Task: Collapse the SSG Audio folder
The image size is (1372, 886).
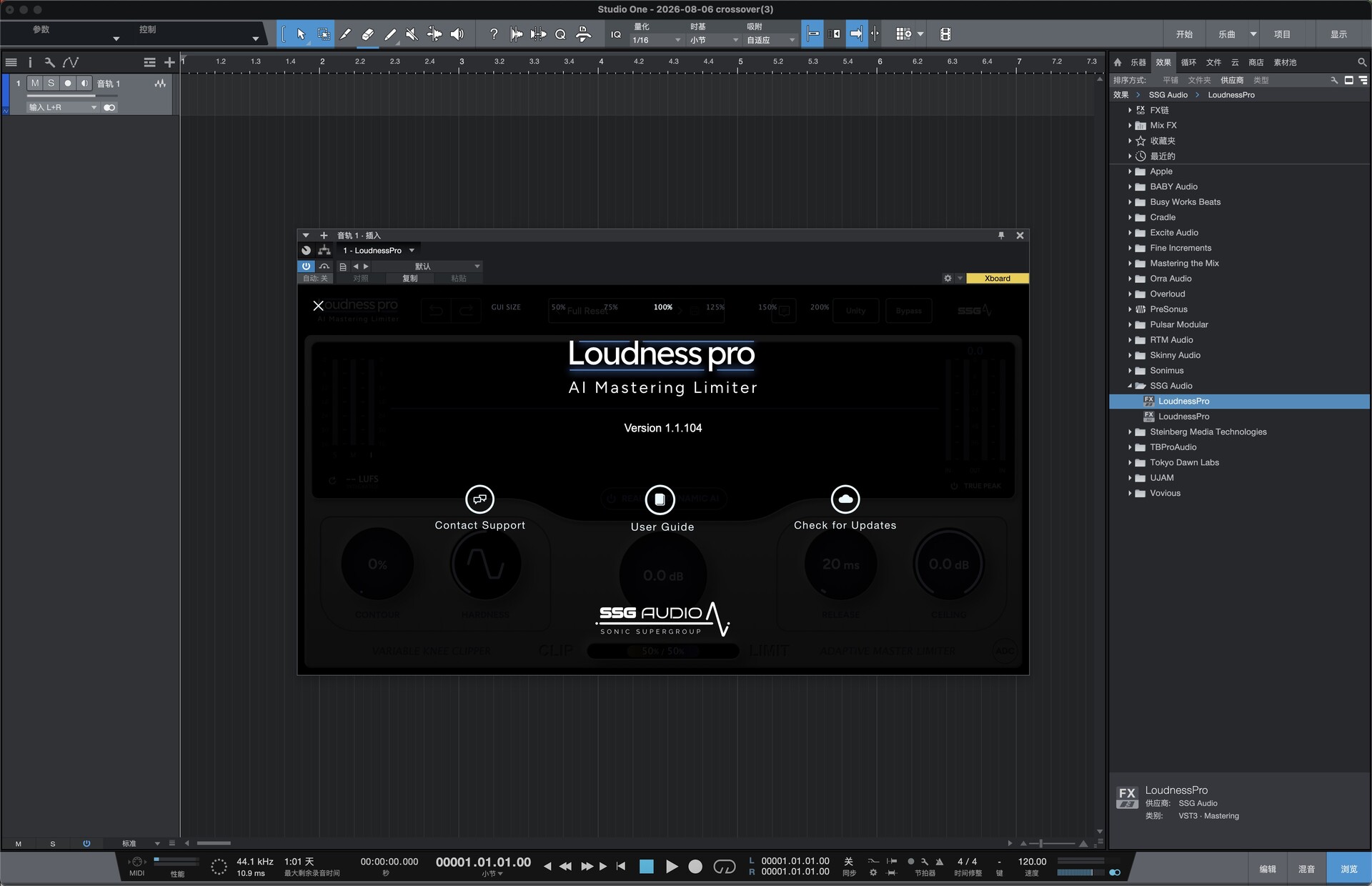Action: pos(1130,386)
